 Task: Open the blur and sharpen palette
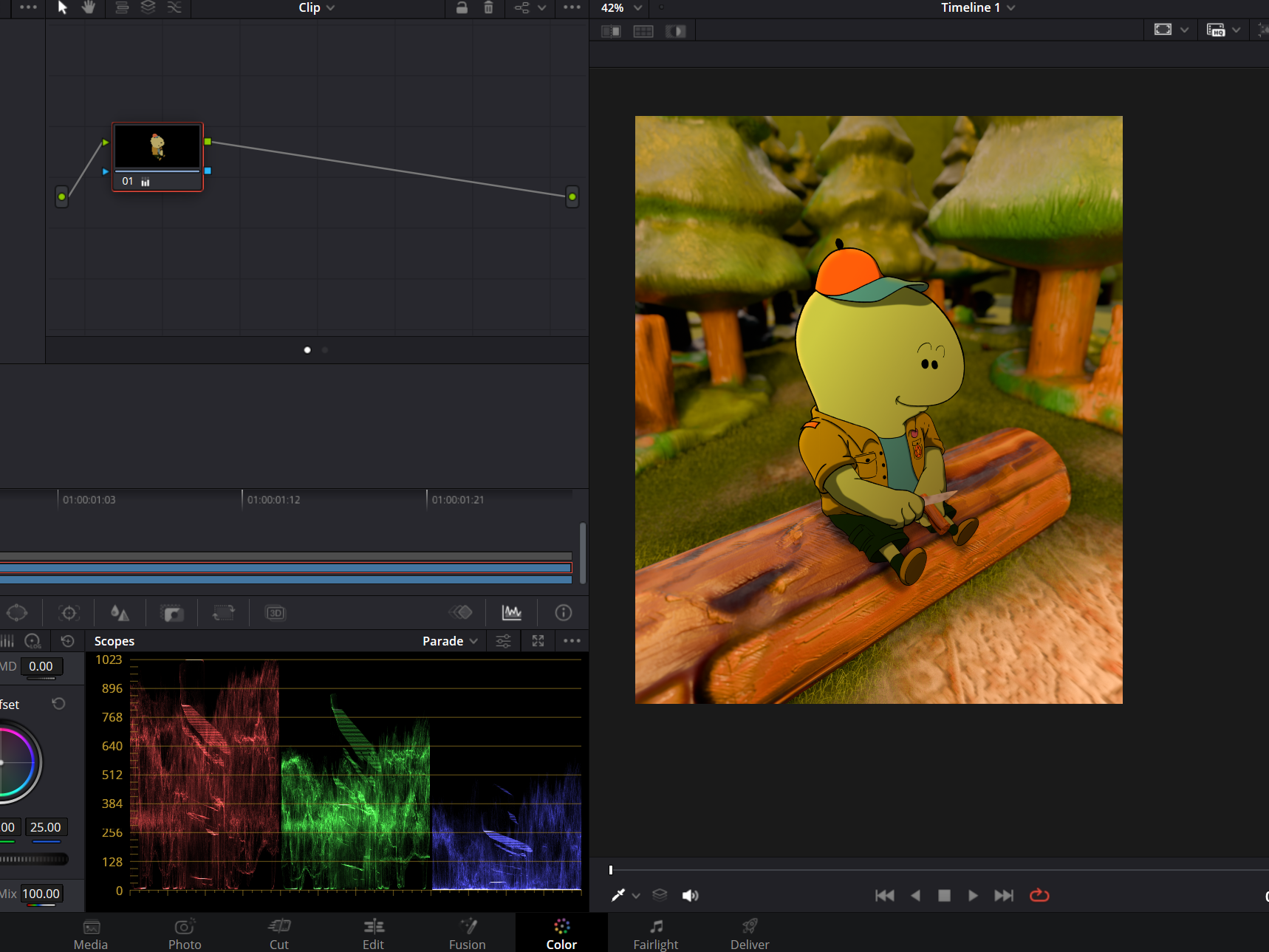pos(120,613)
